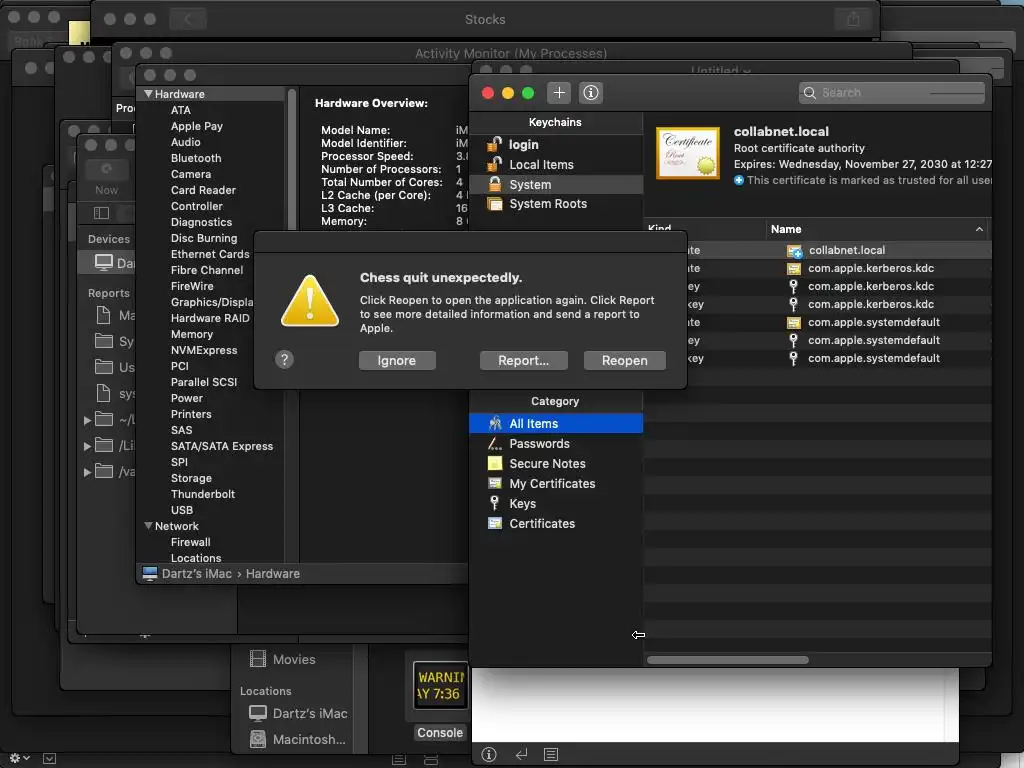Expand the /va folder in Console reports
Image resolution: width=1024 pixels, height=768 pixels.
(x=88, y=472)
